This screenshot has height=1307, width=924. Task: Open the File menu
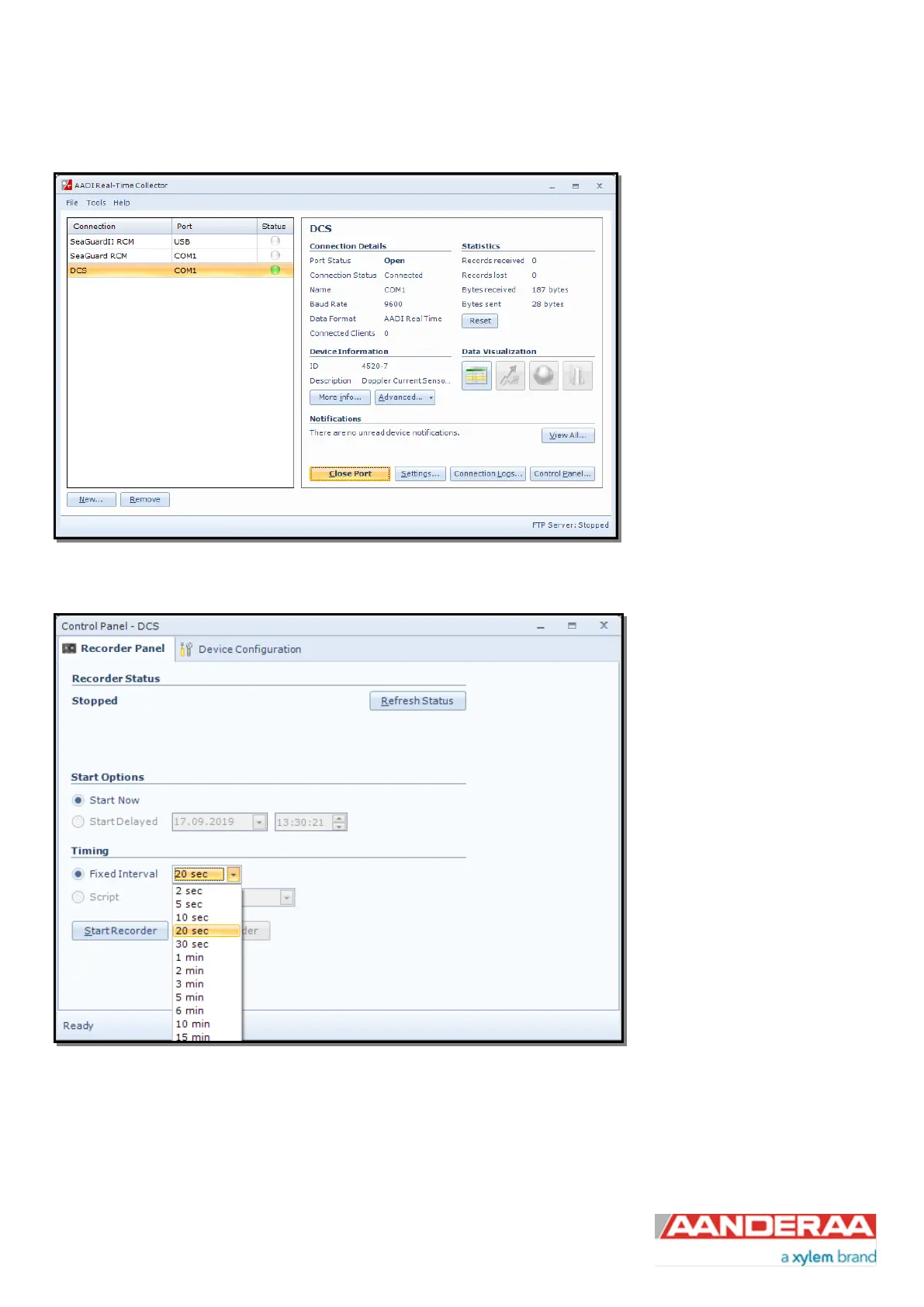72,203
